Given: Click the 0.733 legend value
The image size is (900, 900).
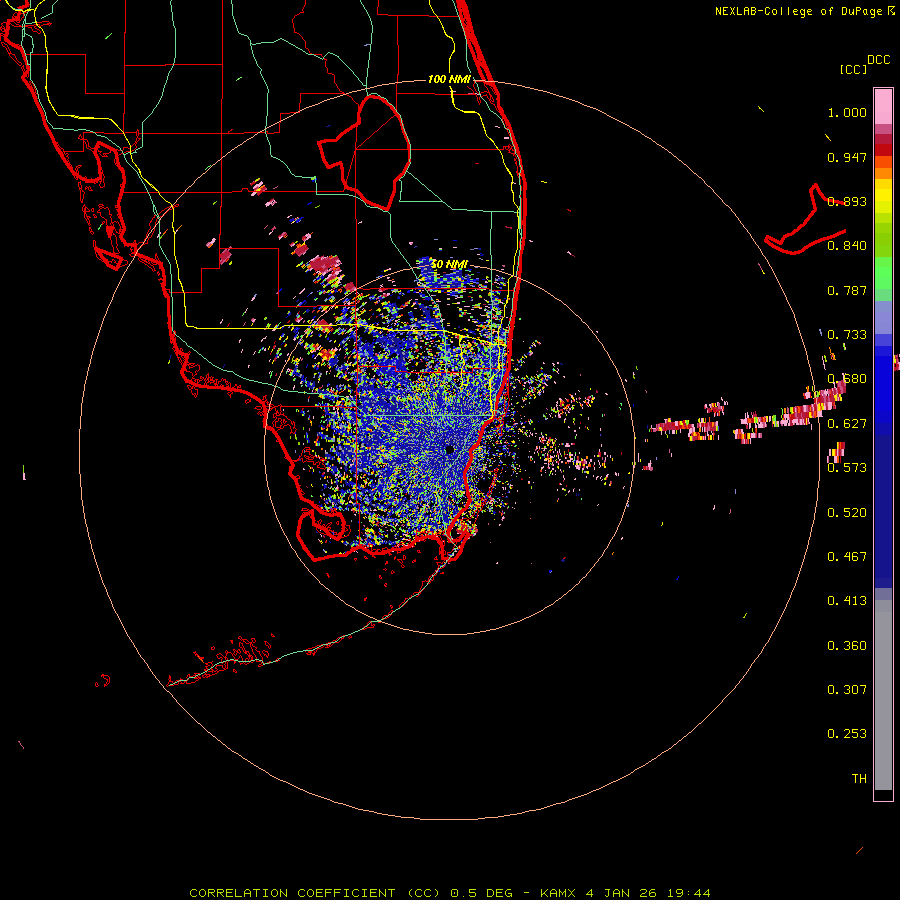Looking at the screenshot, I should pos(847,335).
